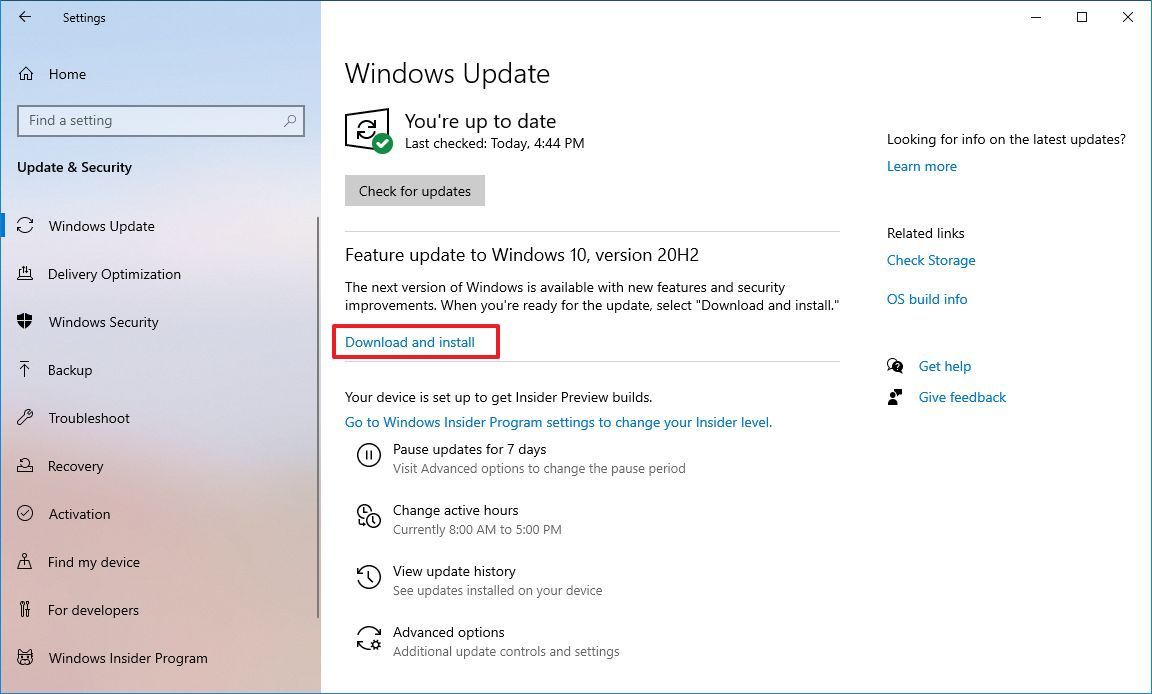Click the Backup up-arrow icon
Screen dimensions: 1152x694
coord(24,370)
